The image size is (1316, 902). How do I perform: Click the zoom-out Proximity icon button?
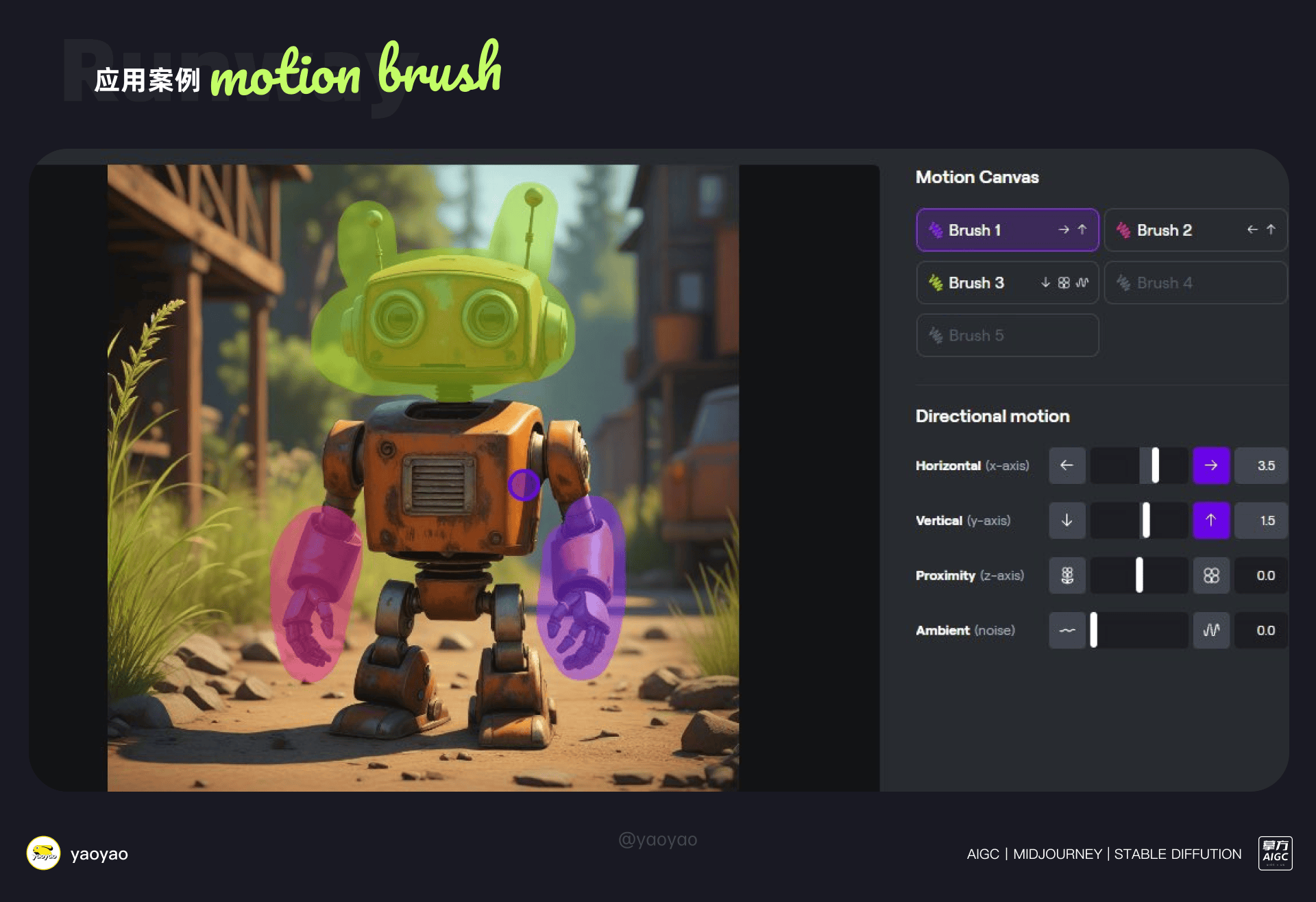[x=1067, y=575]
